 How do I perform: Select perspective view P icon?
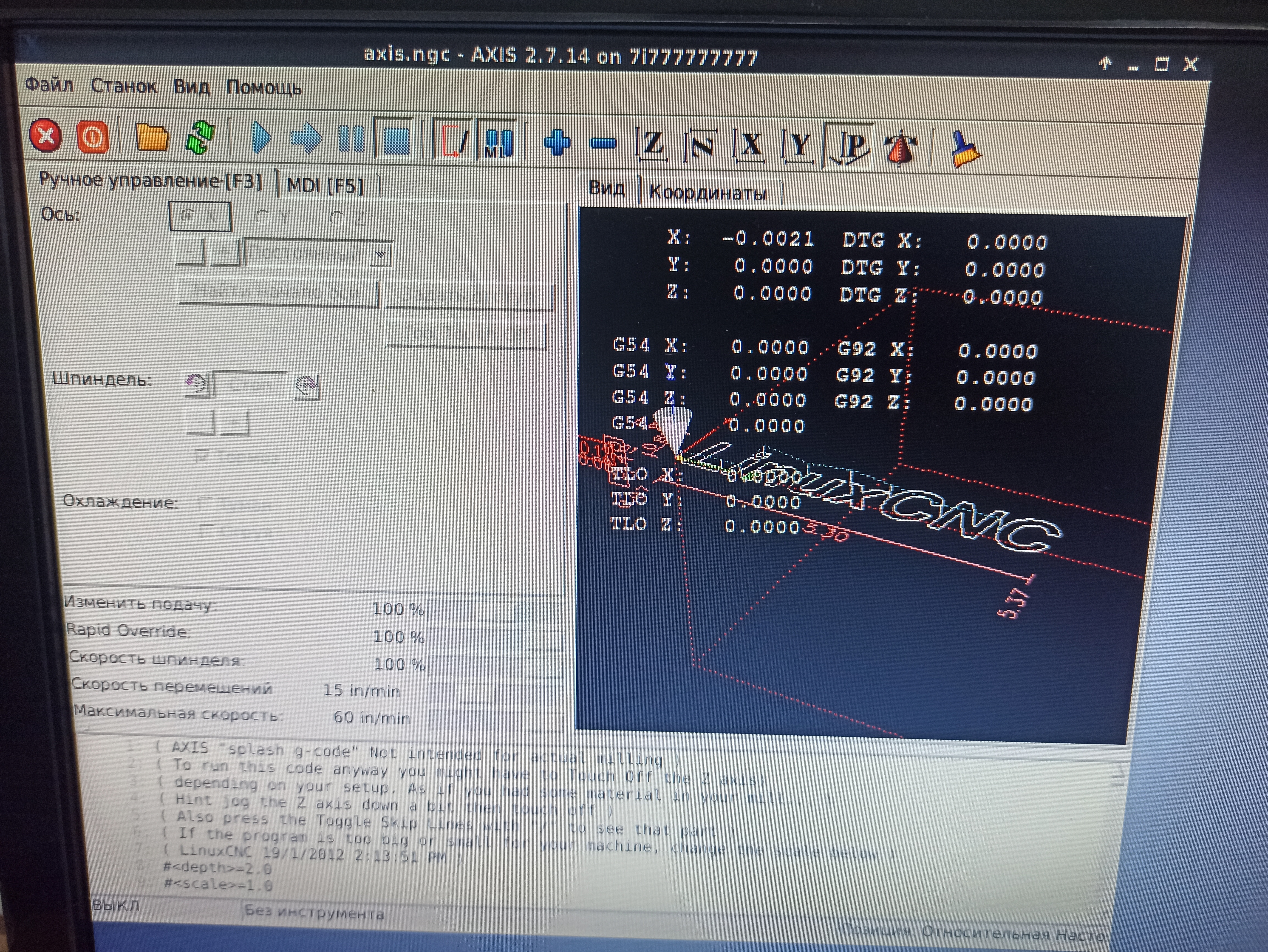click(x=852, y=146)
